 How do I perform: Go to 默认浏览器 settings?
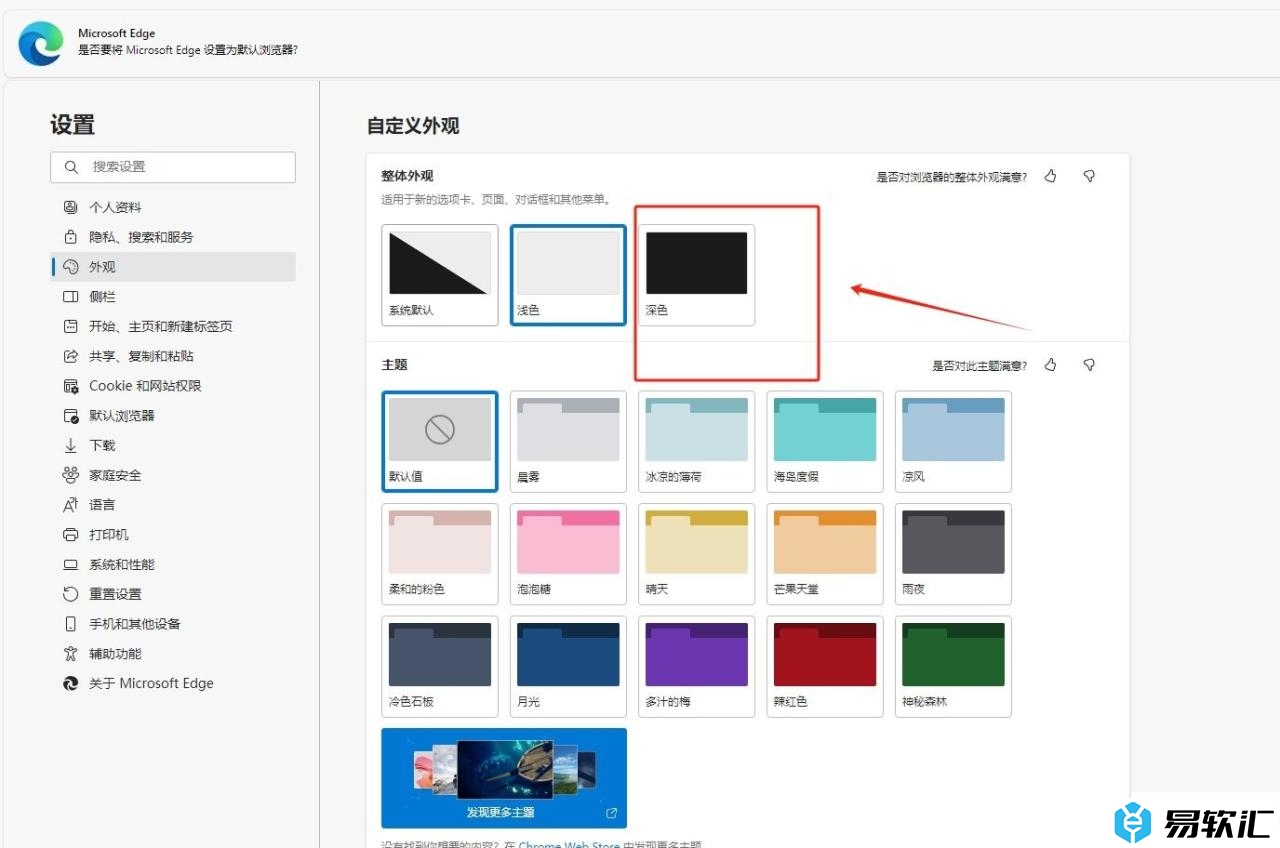[x=172, y=416]
